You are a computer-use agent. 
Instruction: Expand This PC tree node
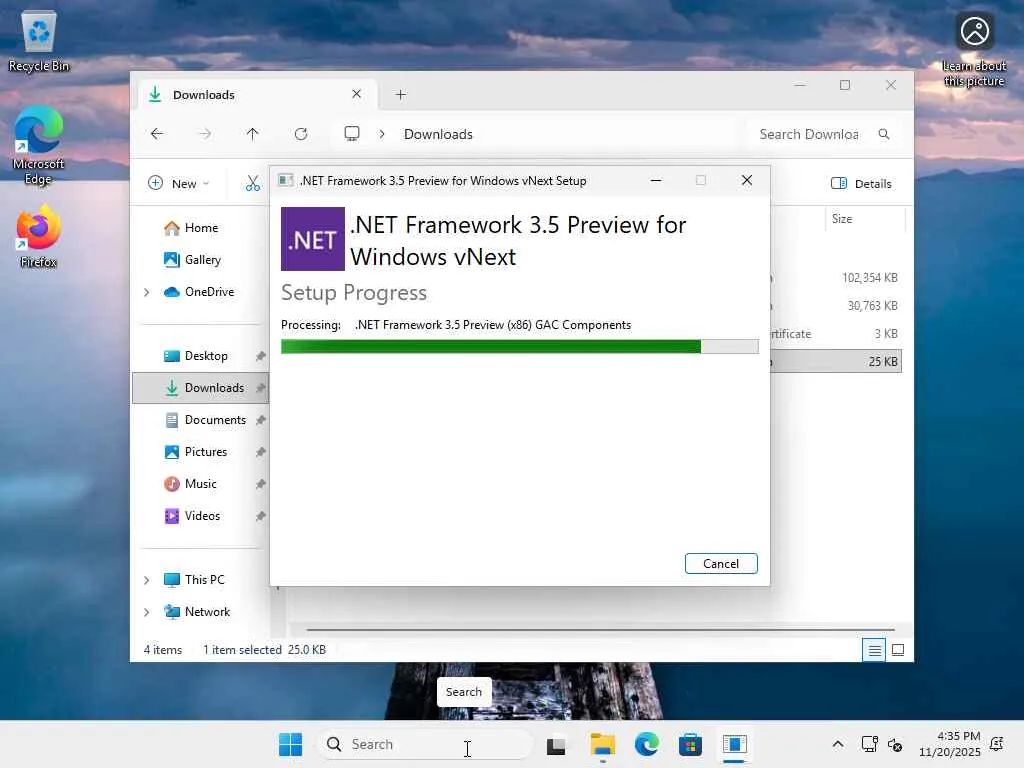pyautogui.click(x=147, y=580)
